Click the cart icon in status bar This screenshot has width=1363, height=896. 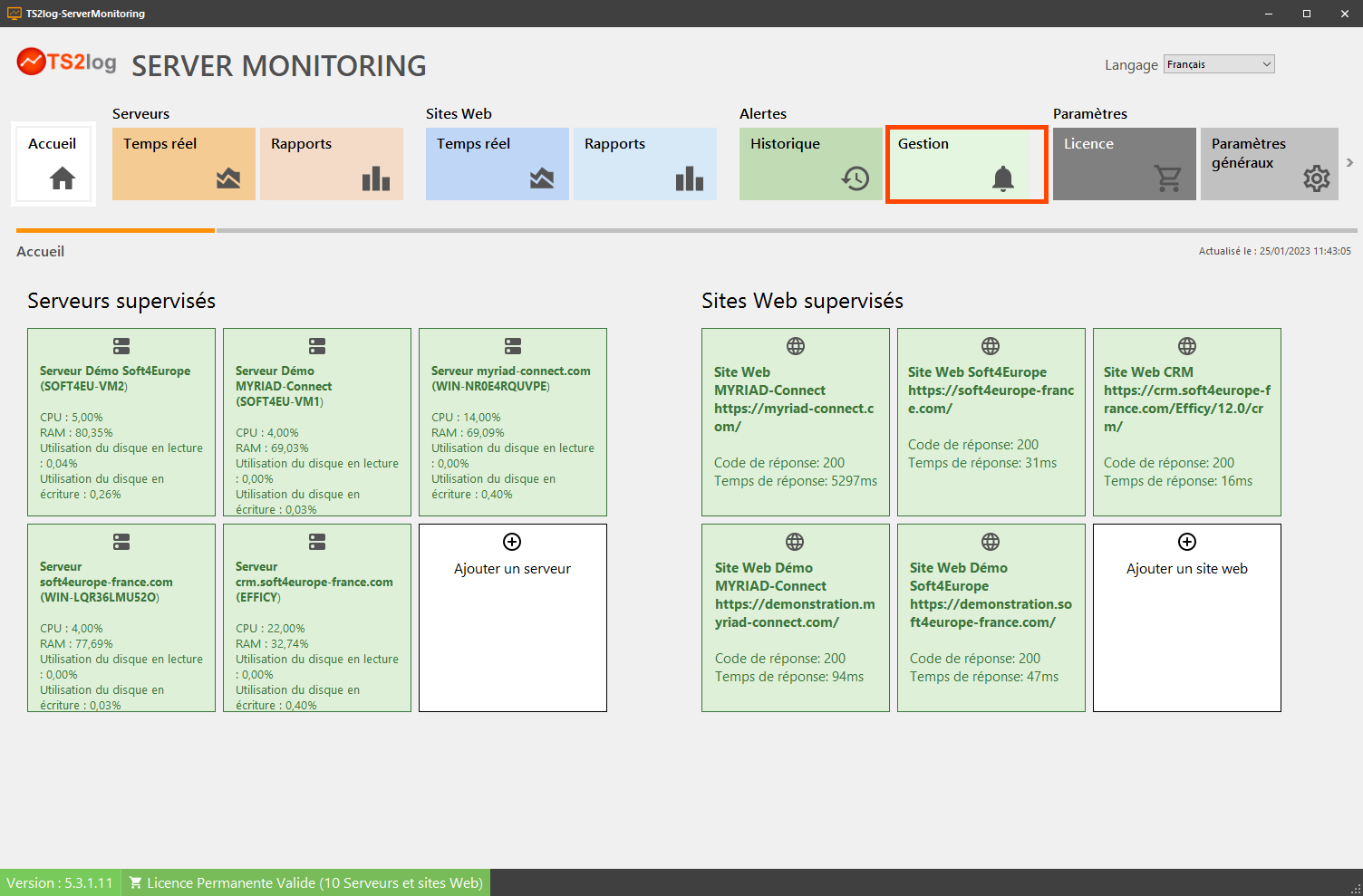[x=136, y=882]
